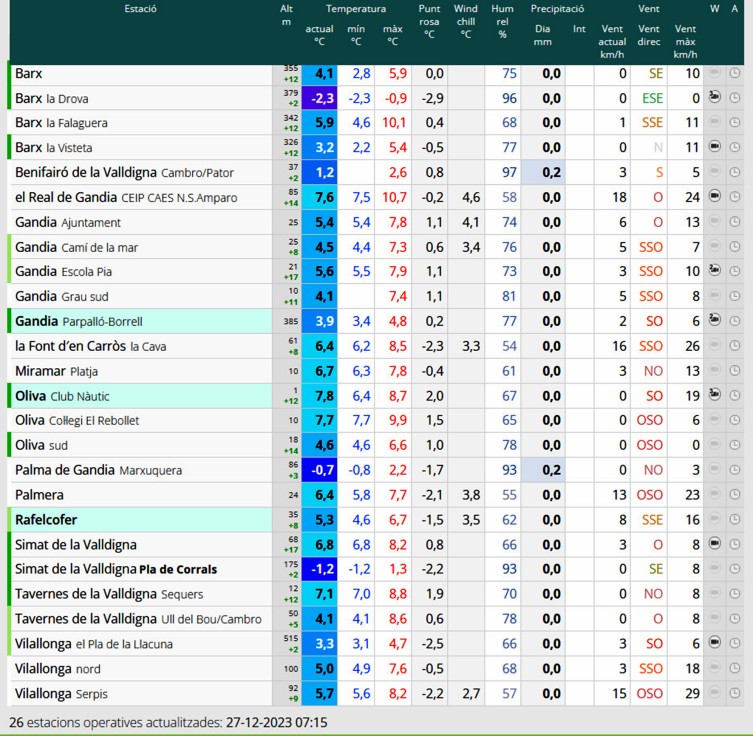
Task: Click the update timestamp 27-12-2023 07:15
Action: point(277,722)
